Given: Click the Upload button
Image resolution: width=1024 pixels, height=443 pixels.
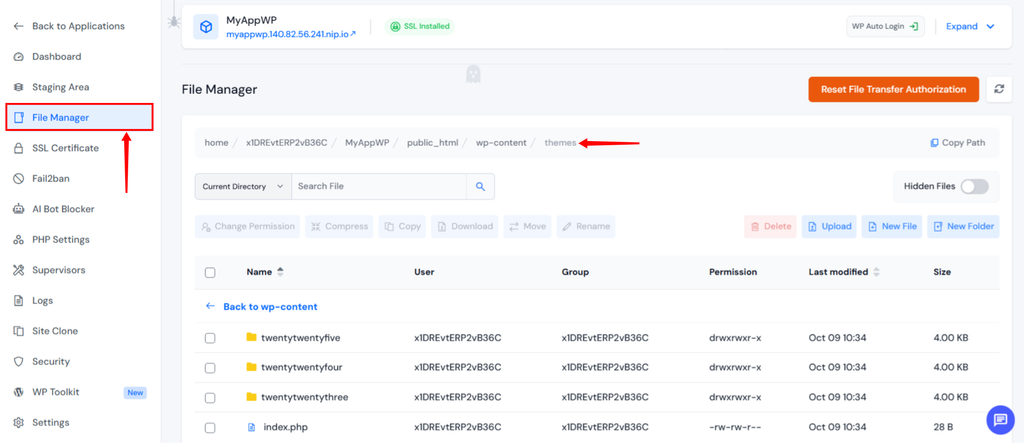Looking at the screenshot, I should 829,226.
